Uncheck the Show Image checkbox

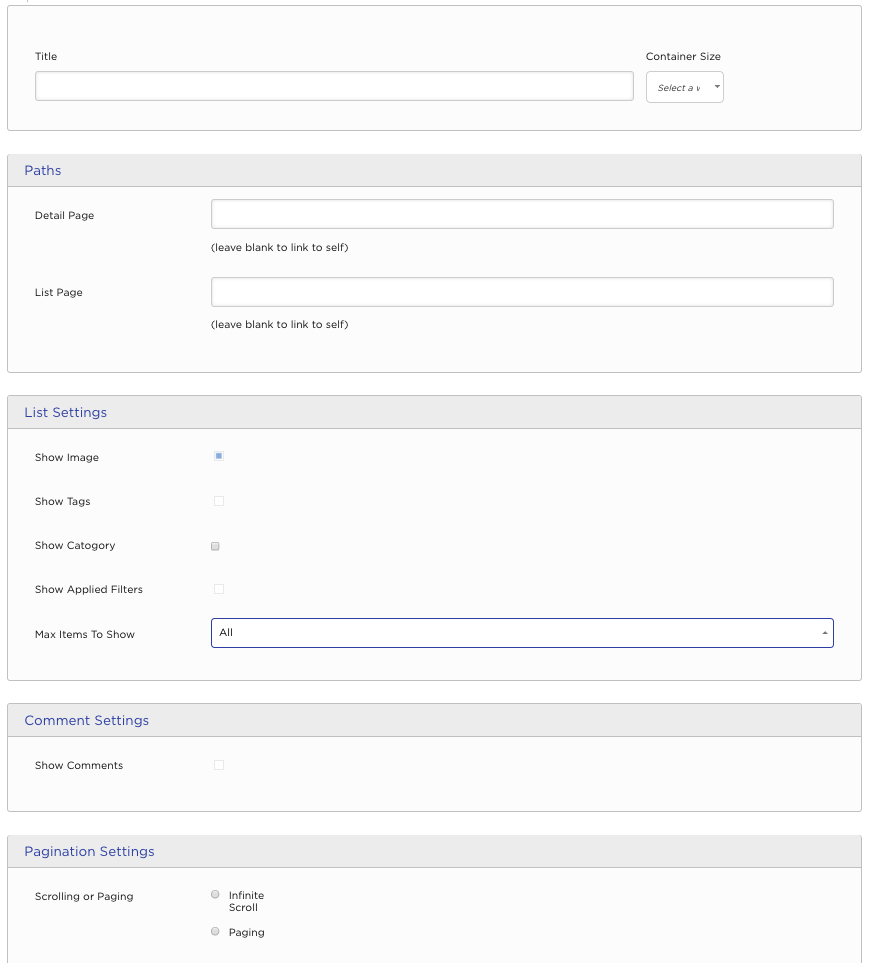click(x=218, y=456)
